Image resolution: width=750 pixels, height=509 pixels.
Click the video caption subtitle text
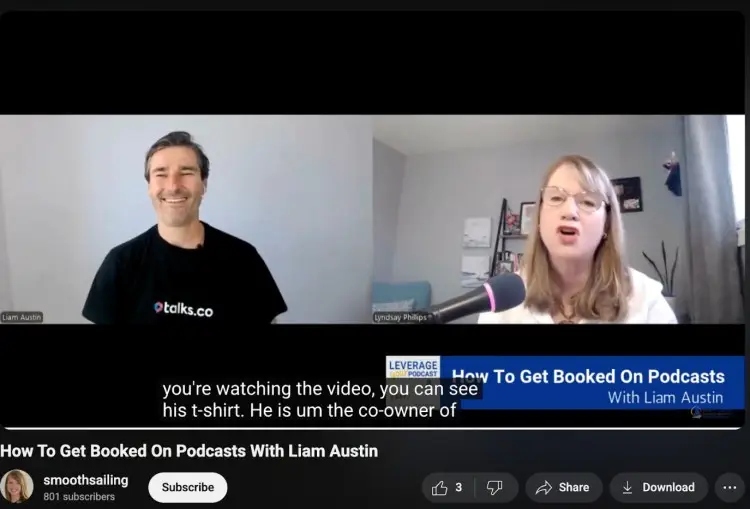click(320, 399)
